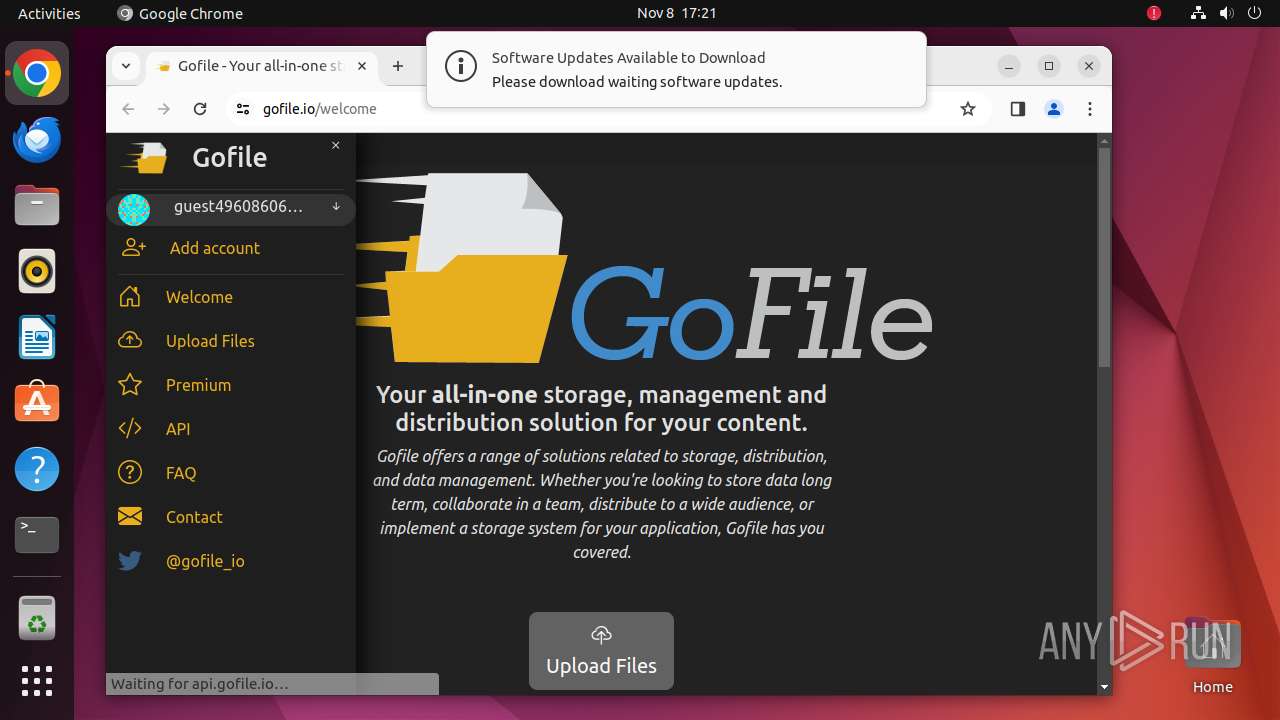This screenshot has width=1280, height=720.
Task: Open the Premium sidebar link
Action: coord(198,385)
